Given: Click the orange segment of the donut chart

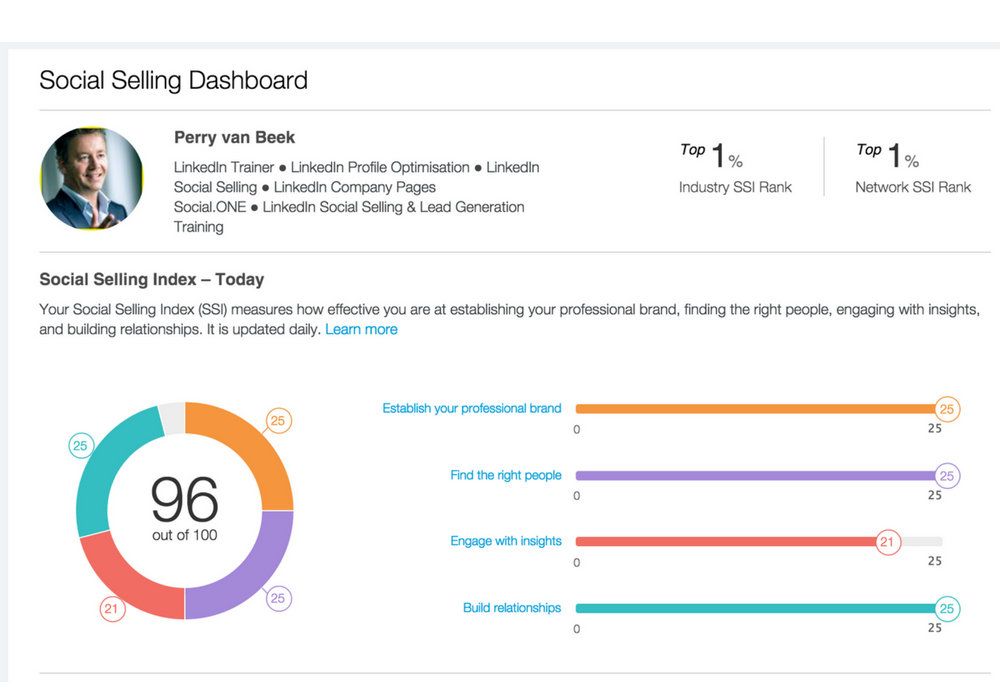Looking at the screenshot, I should pos(248,451).
